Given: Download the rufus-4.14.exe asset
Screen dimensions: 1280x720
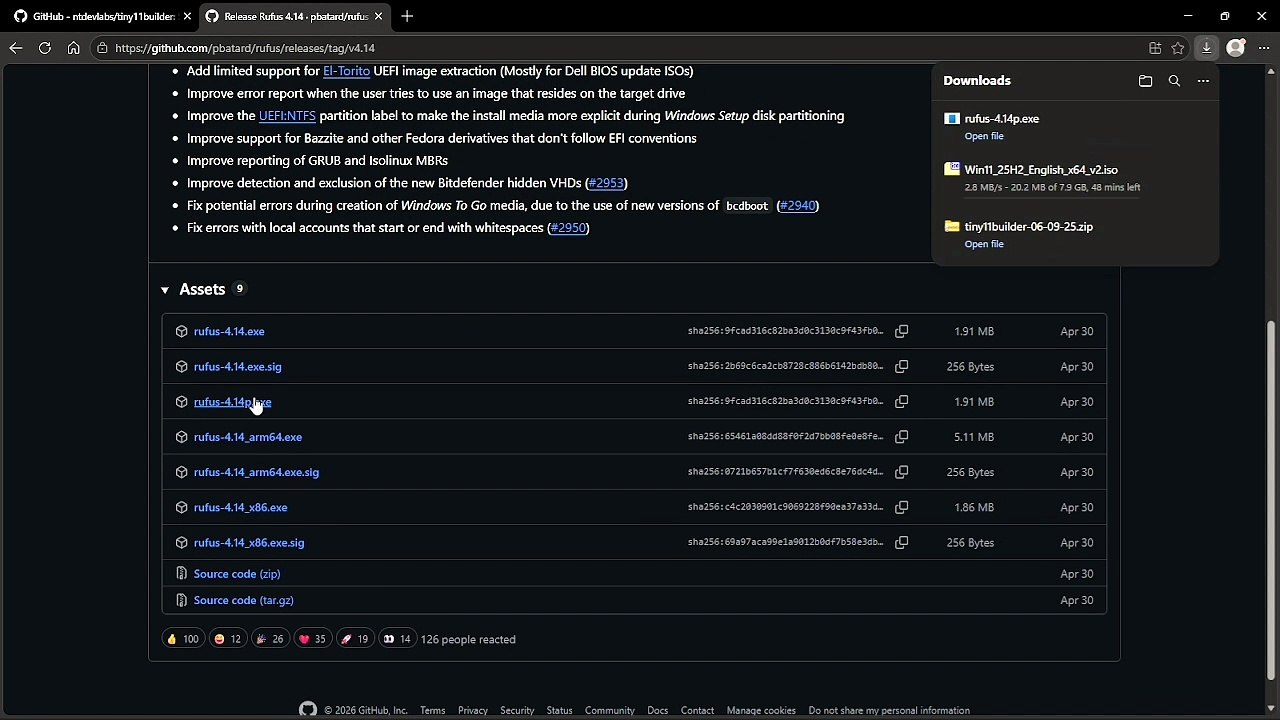Looking at the screenshot, I should pos(229,331).
